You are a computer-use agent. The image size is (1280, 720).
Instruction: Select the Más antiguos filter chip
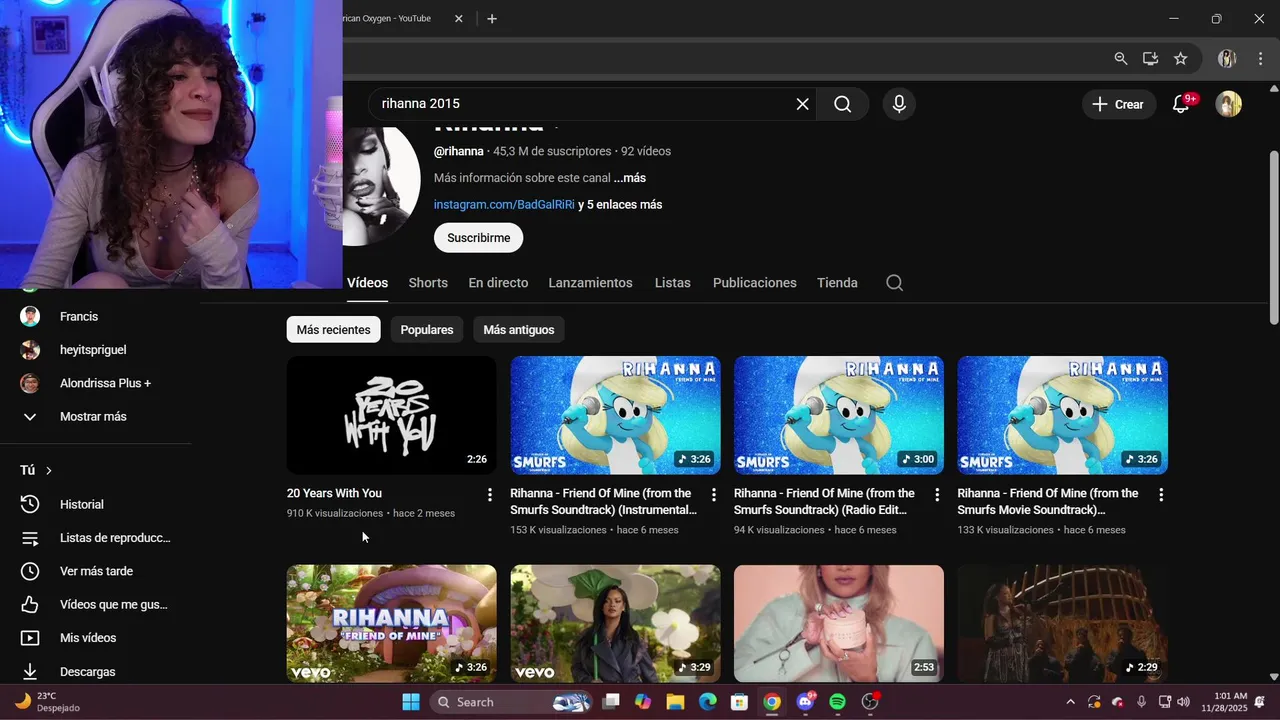[x=518, y=330]
